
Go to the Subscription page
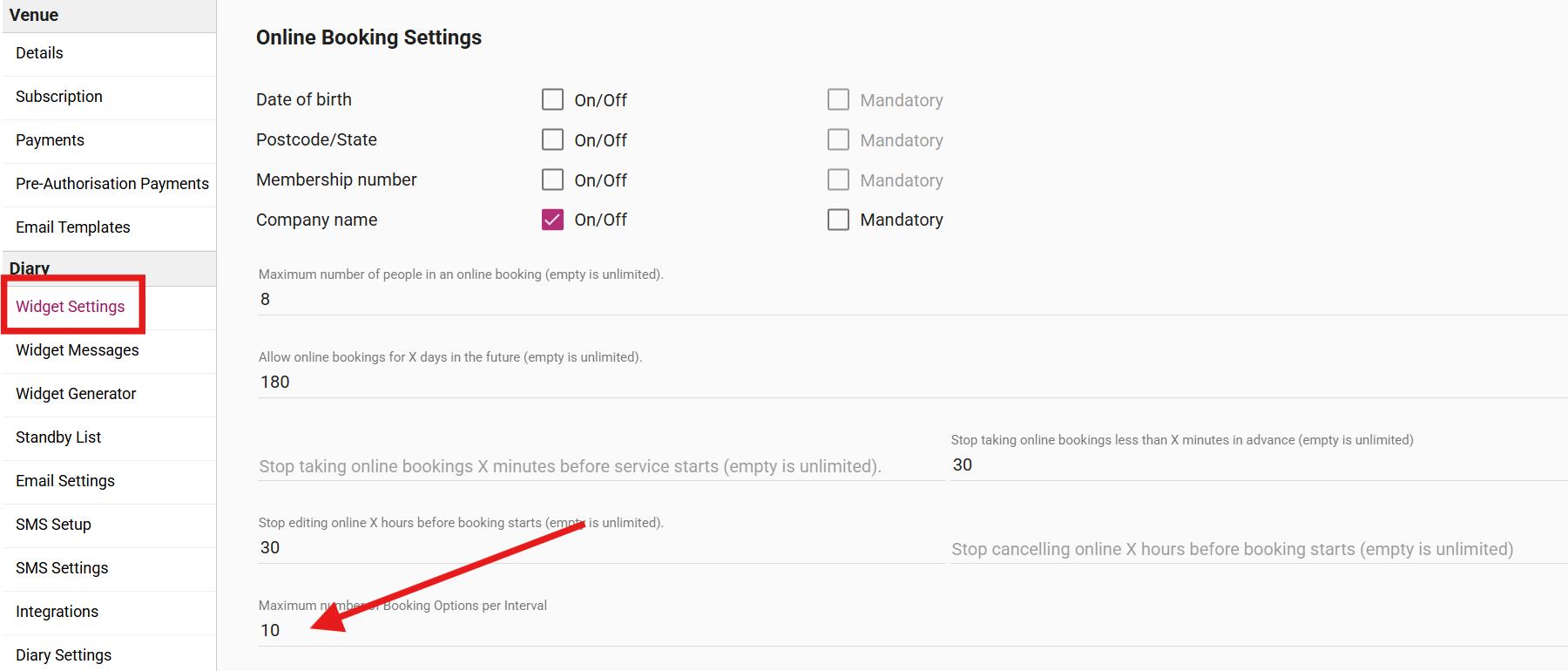point(59,97)
